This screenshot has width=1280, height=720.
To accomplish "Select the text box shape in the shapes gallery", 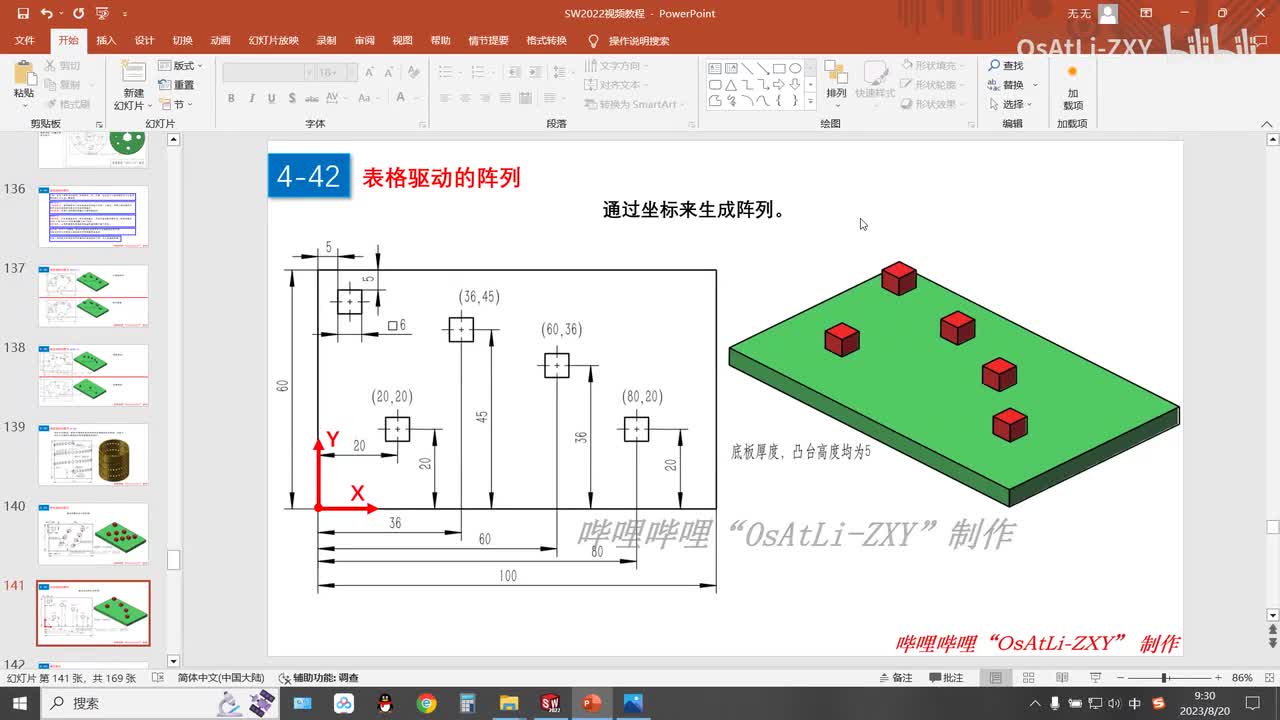I will tap(715, 69).
